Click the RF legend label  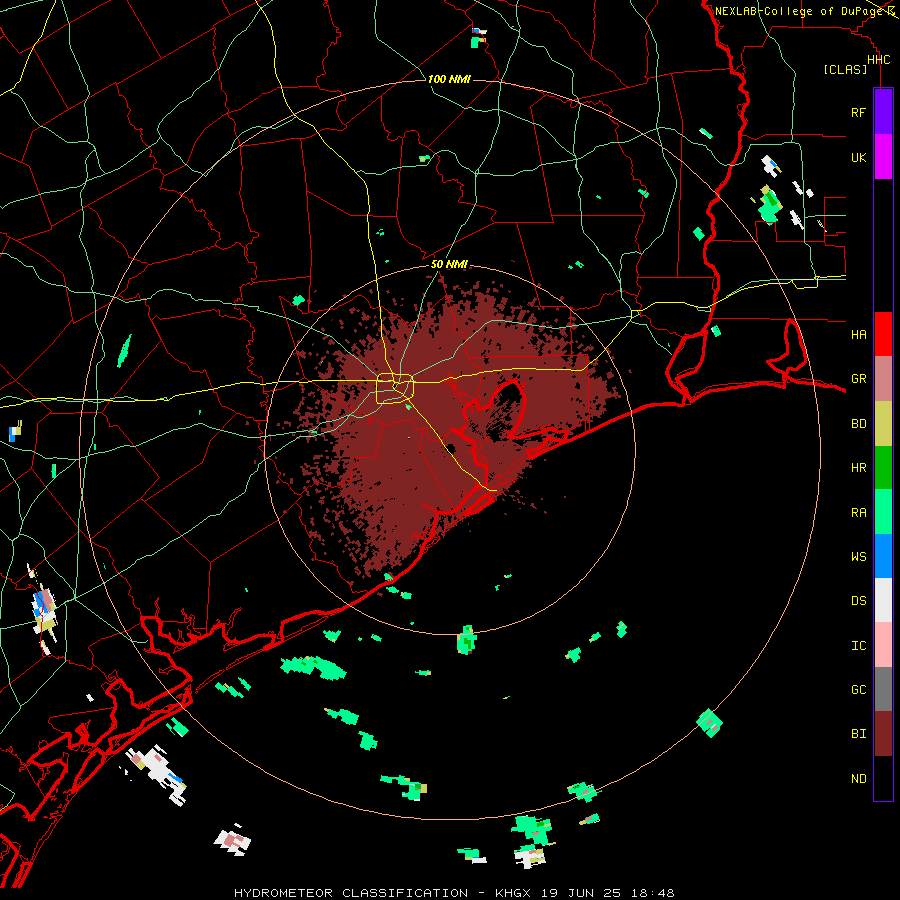pos(858,112)
